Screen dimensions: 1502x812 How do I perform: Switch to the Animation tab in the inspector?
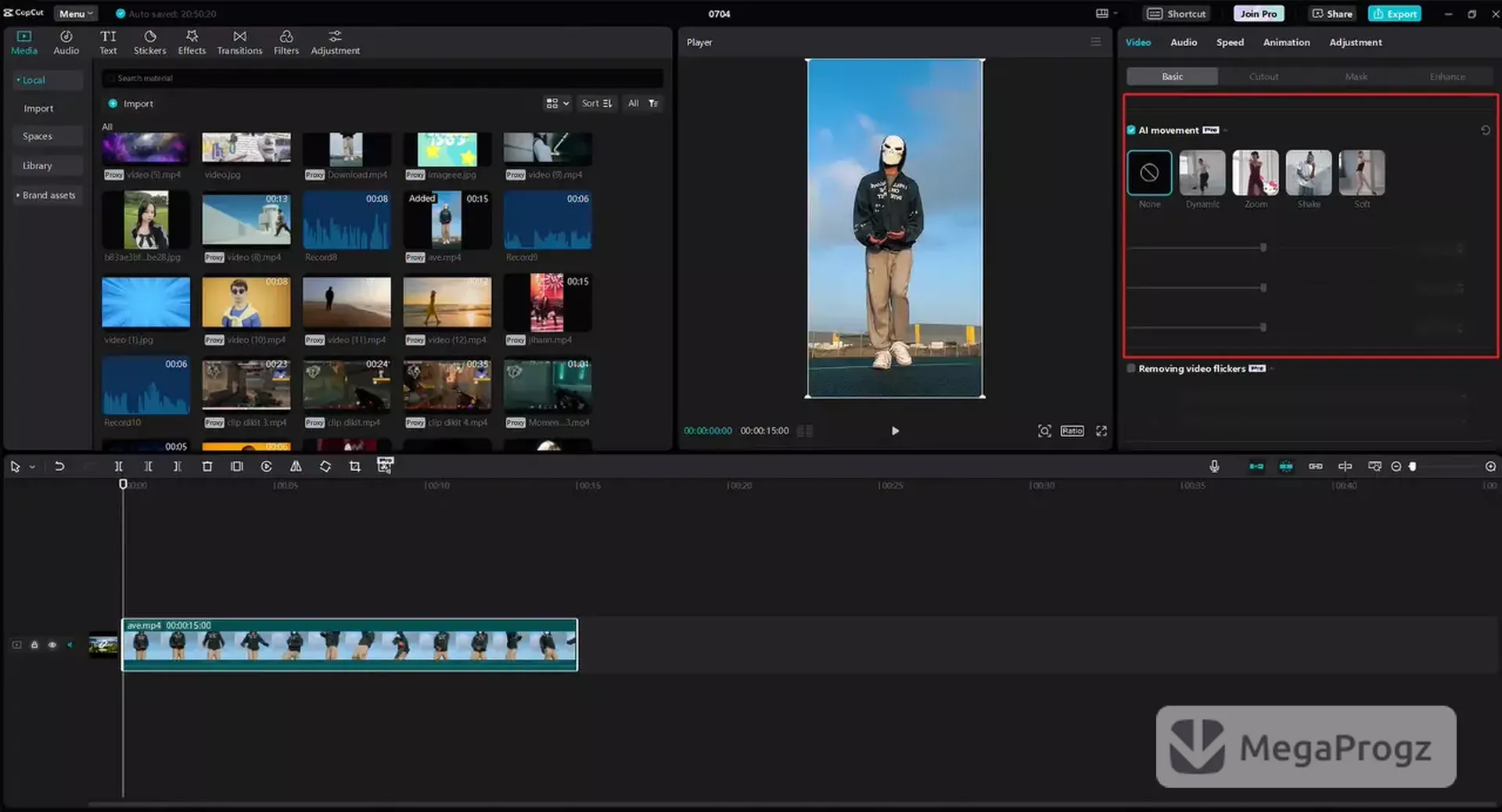coord(1286,42)
